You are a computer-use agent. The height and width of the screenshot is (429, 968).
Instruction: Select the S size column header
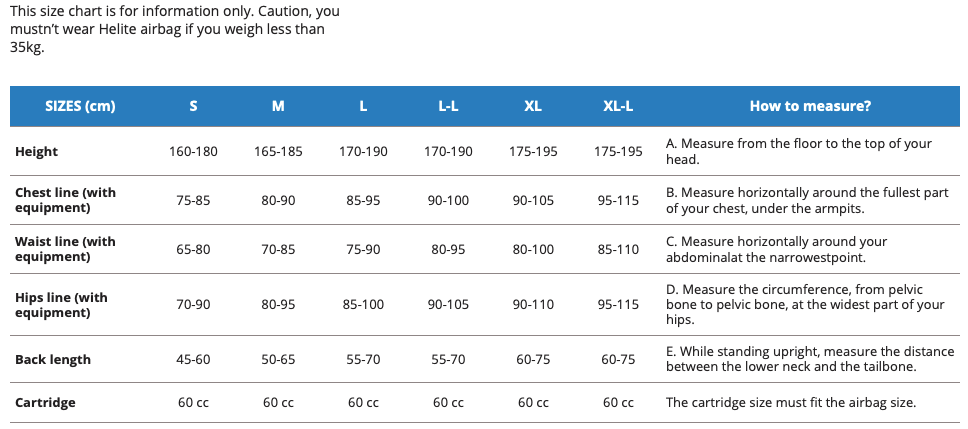[193, 106]
